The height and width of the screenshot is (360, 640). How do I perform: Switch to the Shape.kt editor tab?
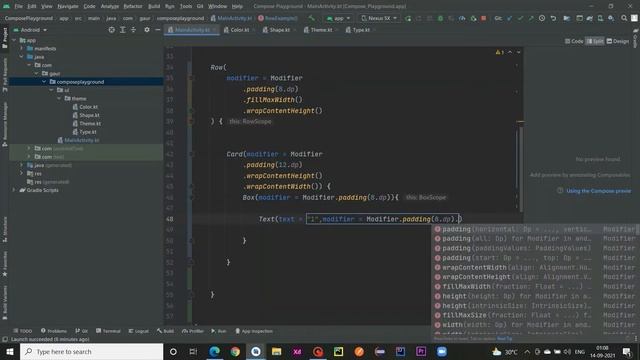click(279, 30)
